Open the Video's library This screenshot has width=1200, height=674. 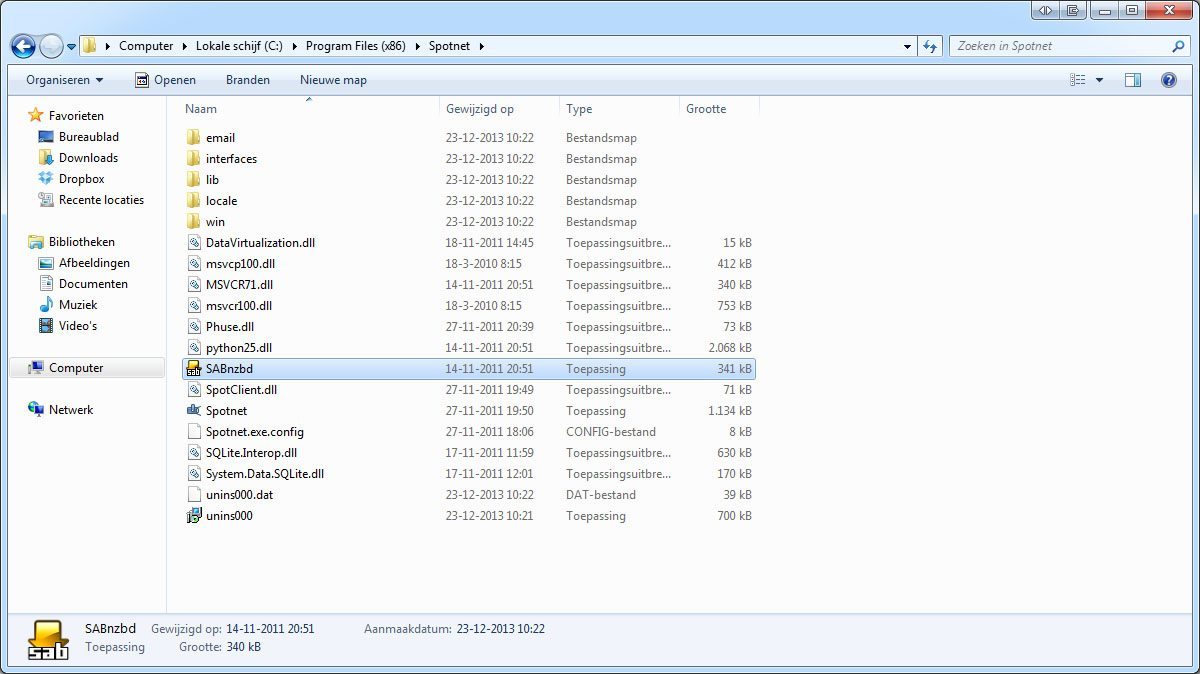pyautogui.click(x=78, y=326)
